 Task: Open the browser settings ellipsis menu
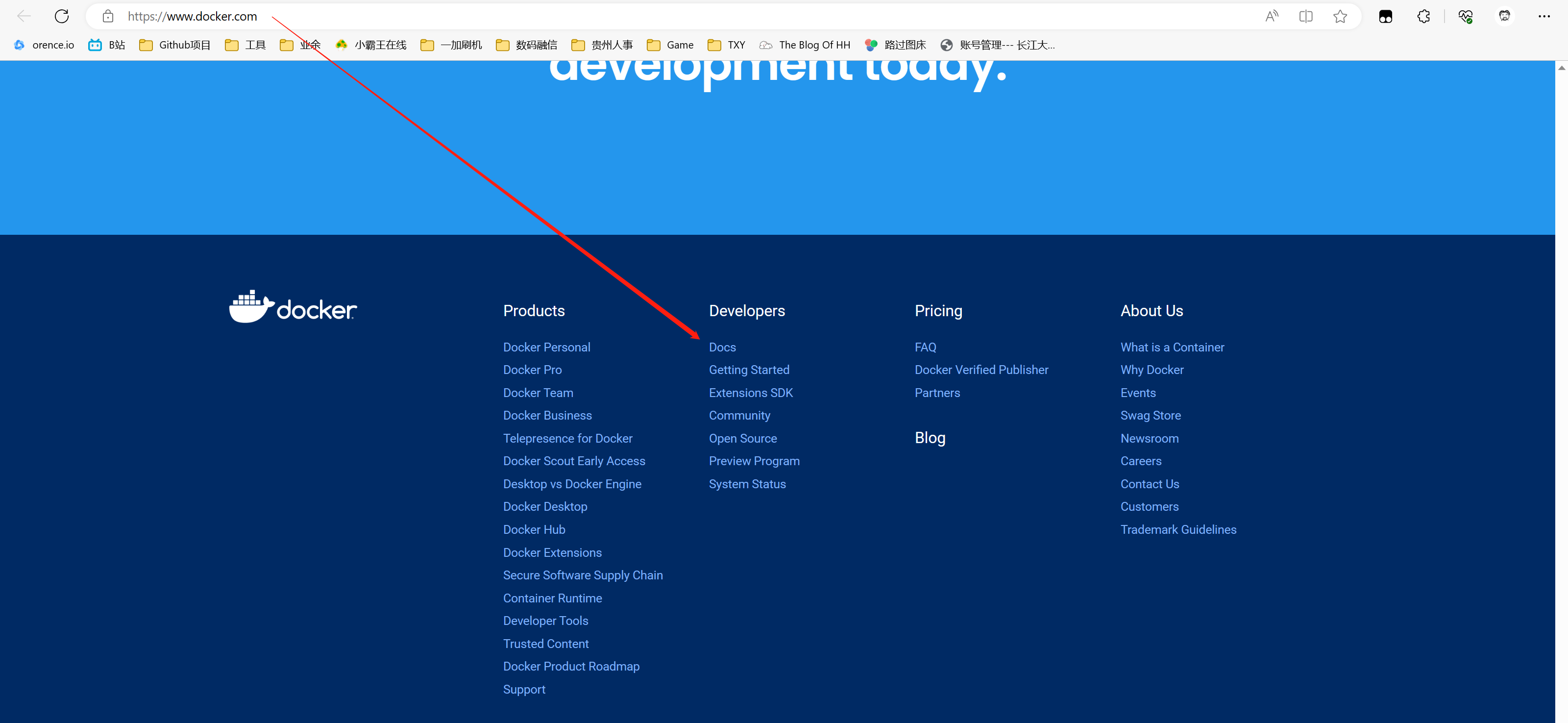(1544, 17)
